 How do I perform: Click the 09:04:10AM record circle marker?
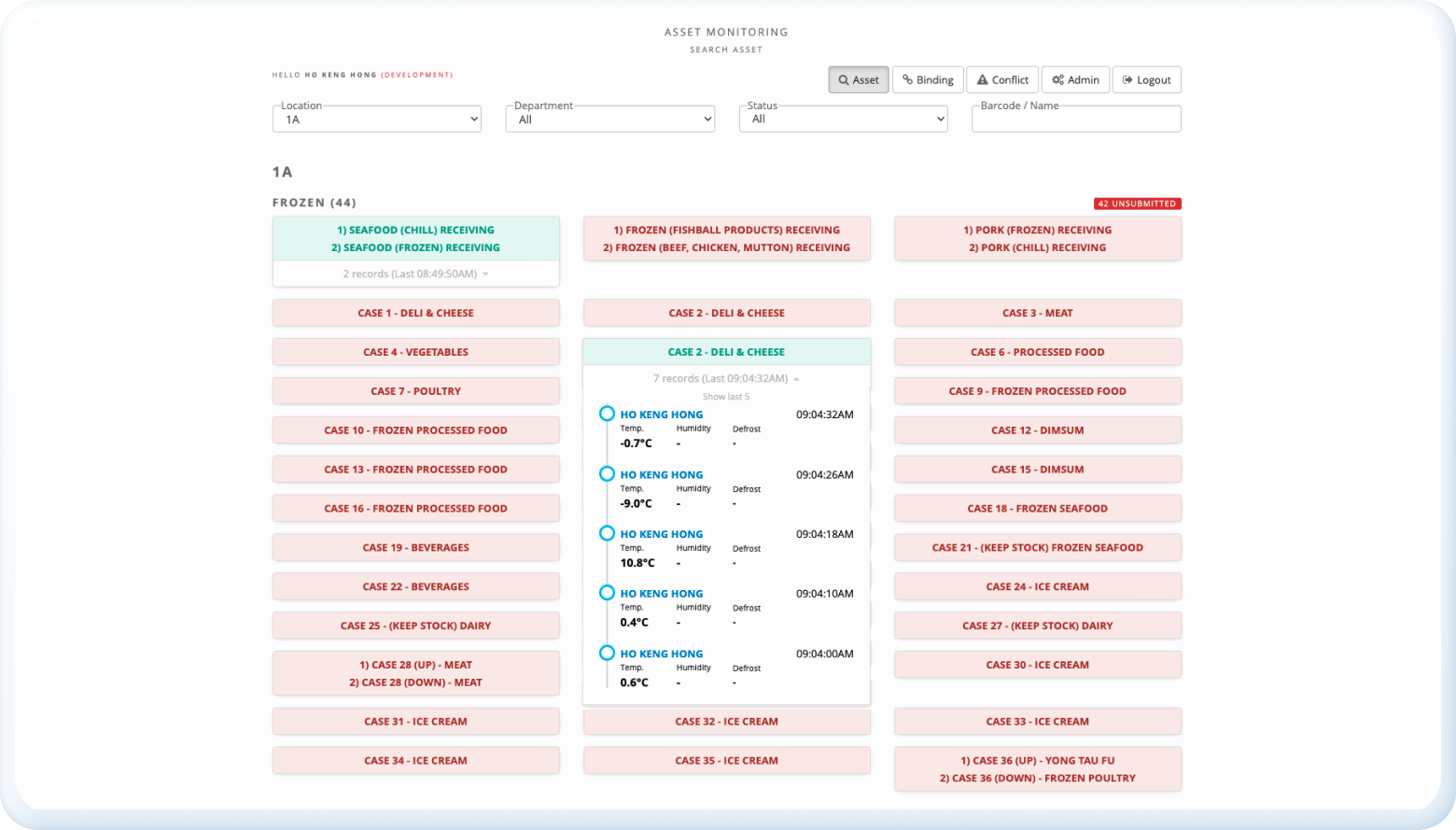(x=607, y=593)
